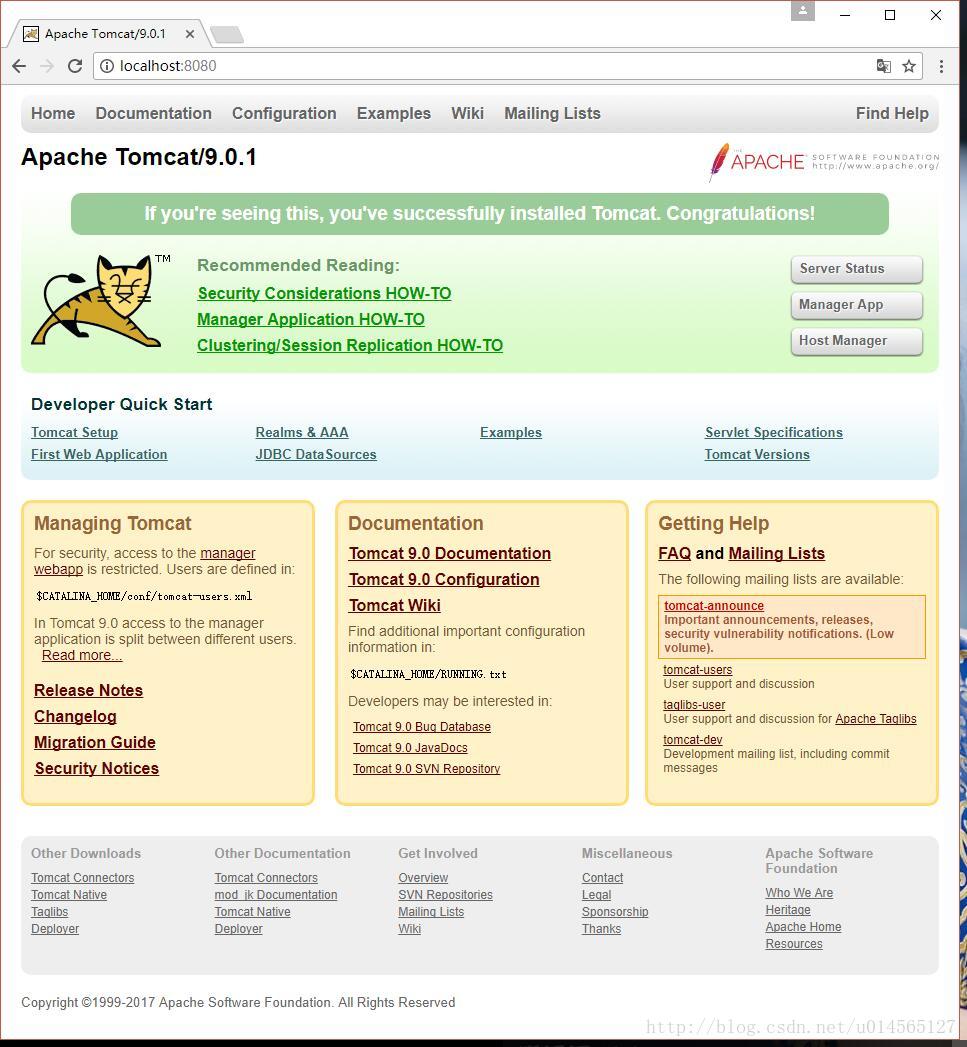
Task: Close the Apache Tomcat/9.0.1 tab
Action: point(190,34)
